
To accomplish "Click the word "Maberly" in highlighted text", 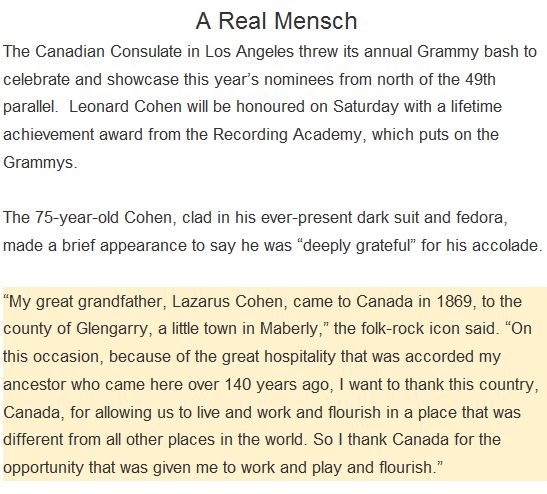I will pyautogui.click(x=288, y=329).
